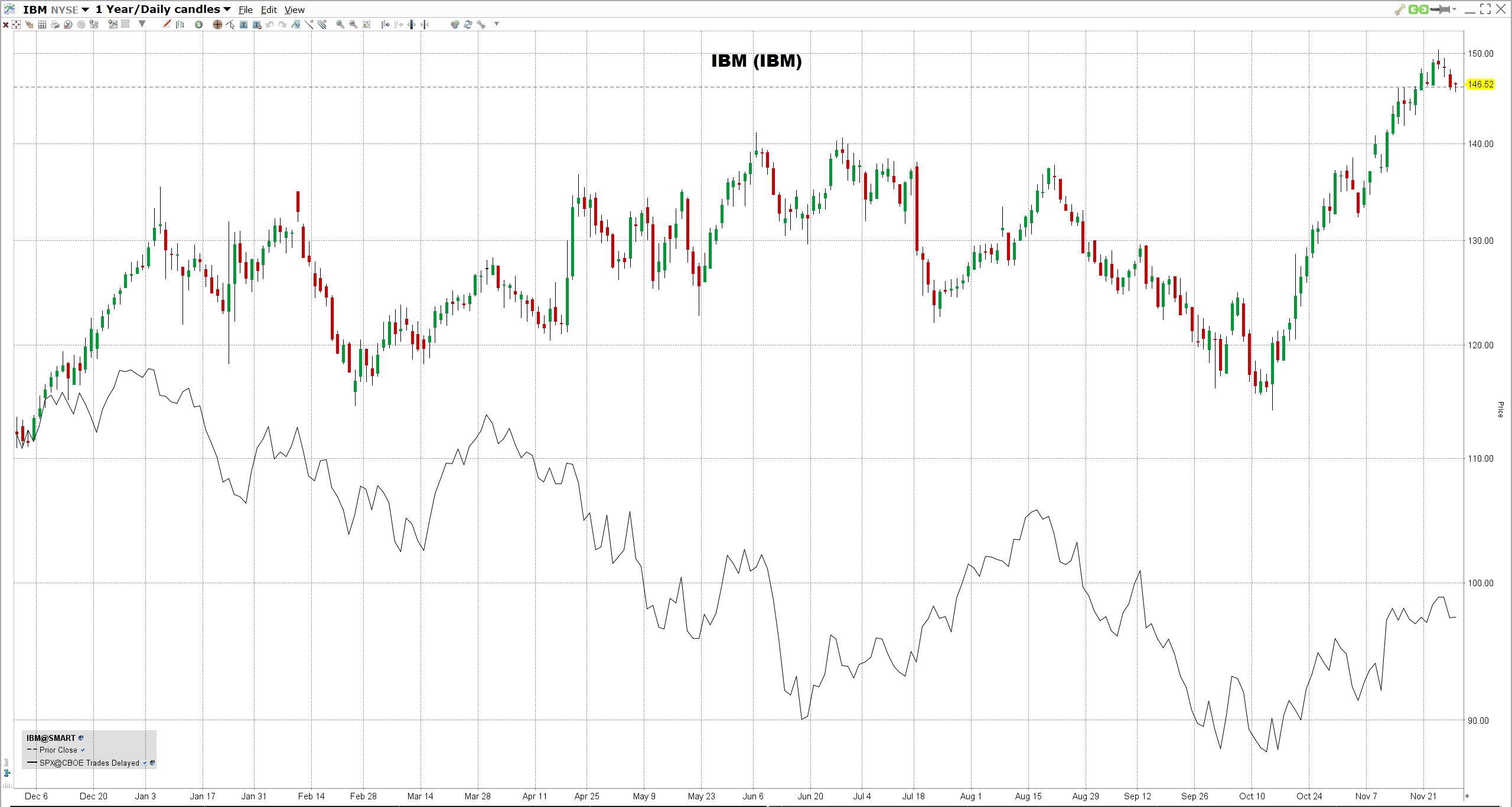1512x807 pixels.
Task: Expand the small toolbar overflow arrow
Action: [x=496, y=24]
